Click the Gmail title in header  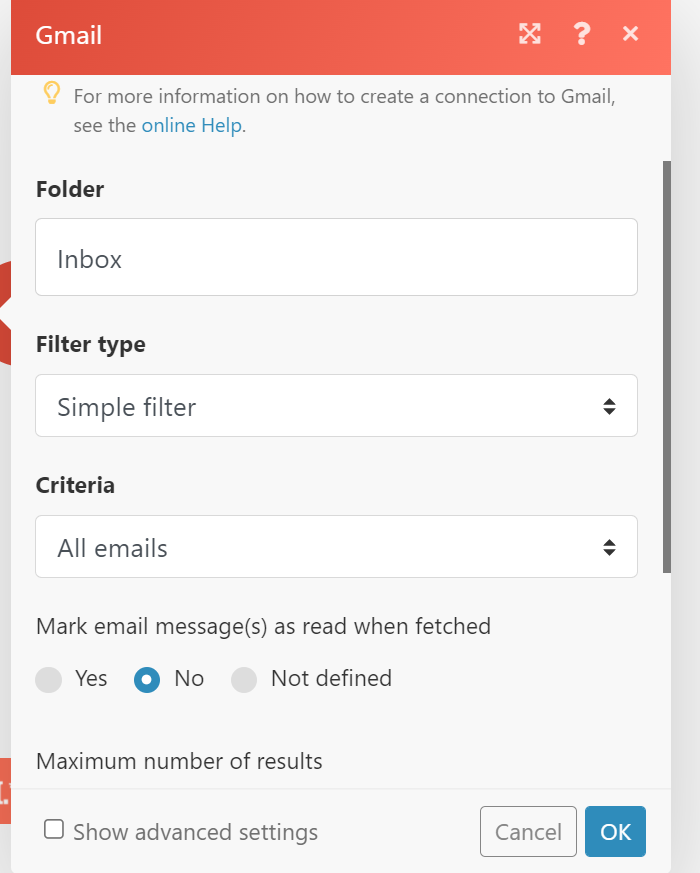pos(68,36)
